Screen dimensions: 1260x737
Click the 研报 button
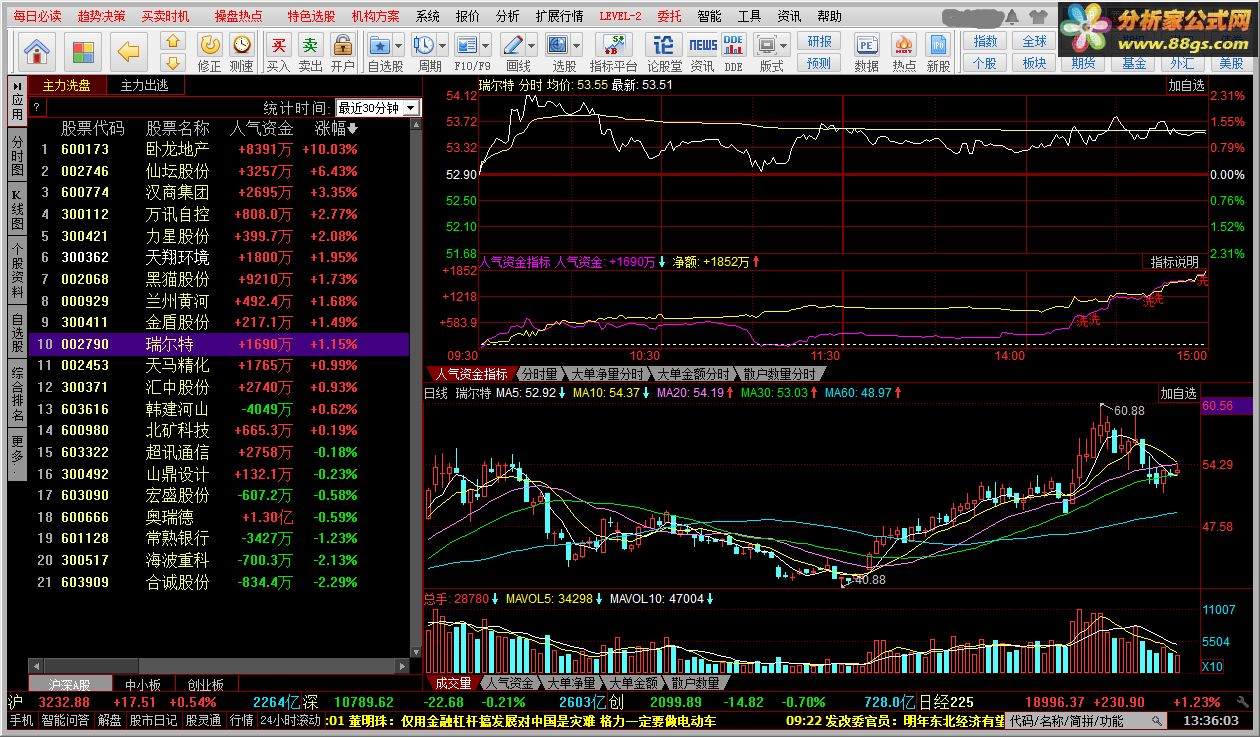[819, 41]
